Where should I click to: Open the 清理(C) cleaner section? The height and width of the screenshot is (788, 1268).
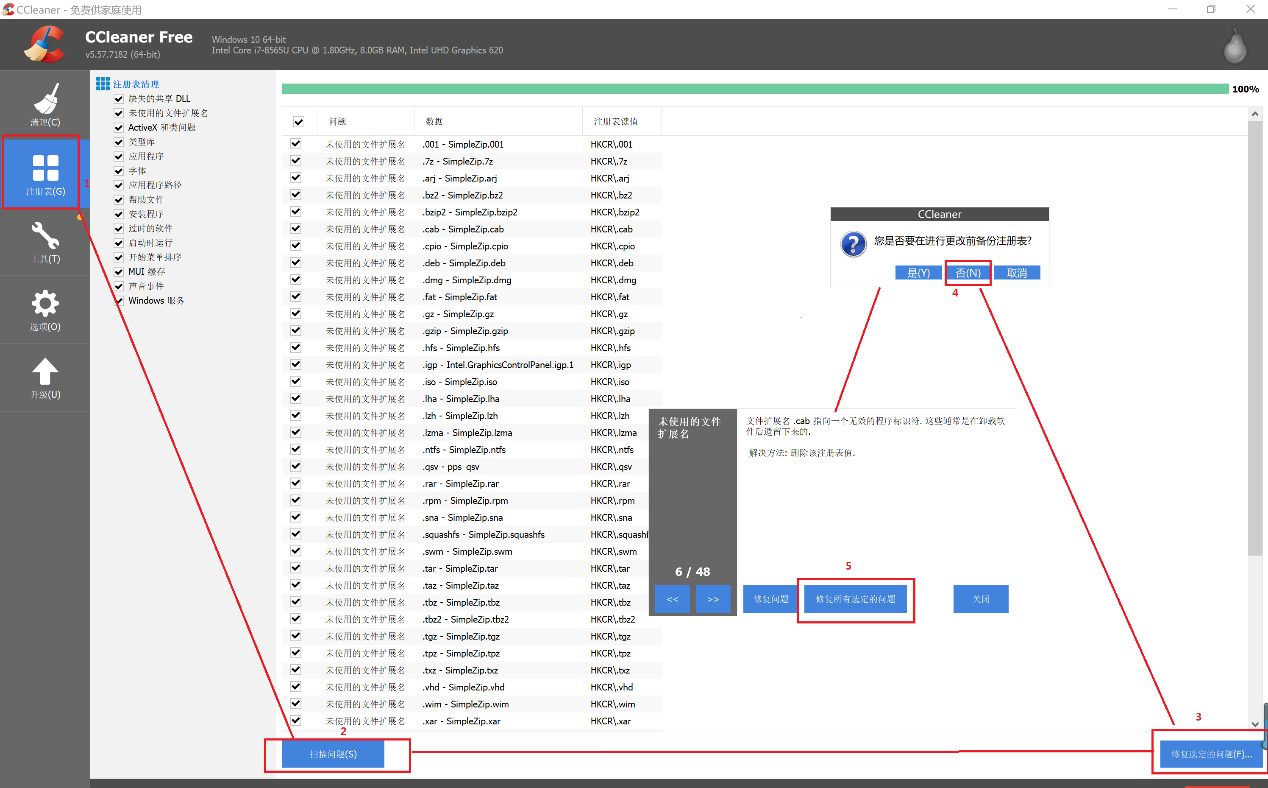coord(45,105)
